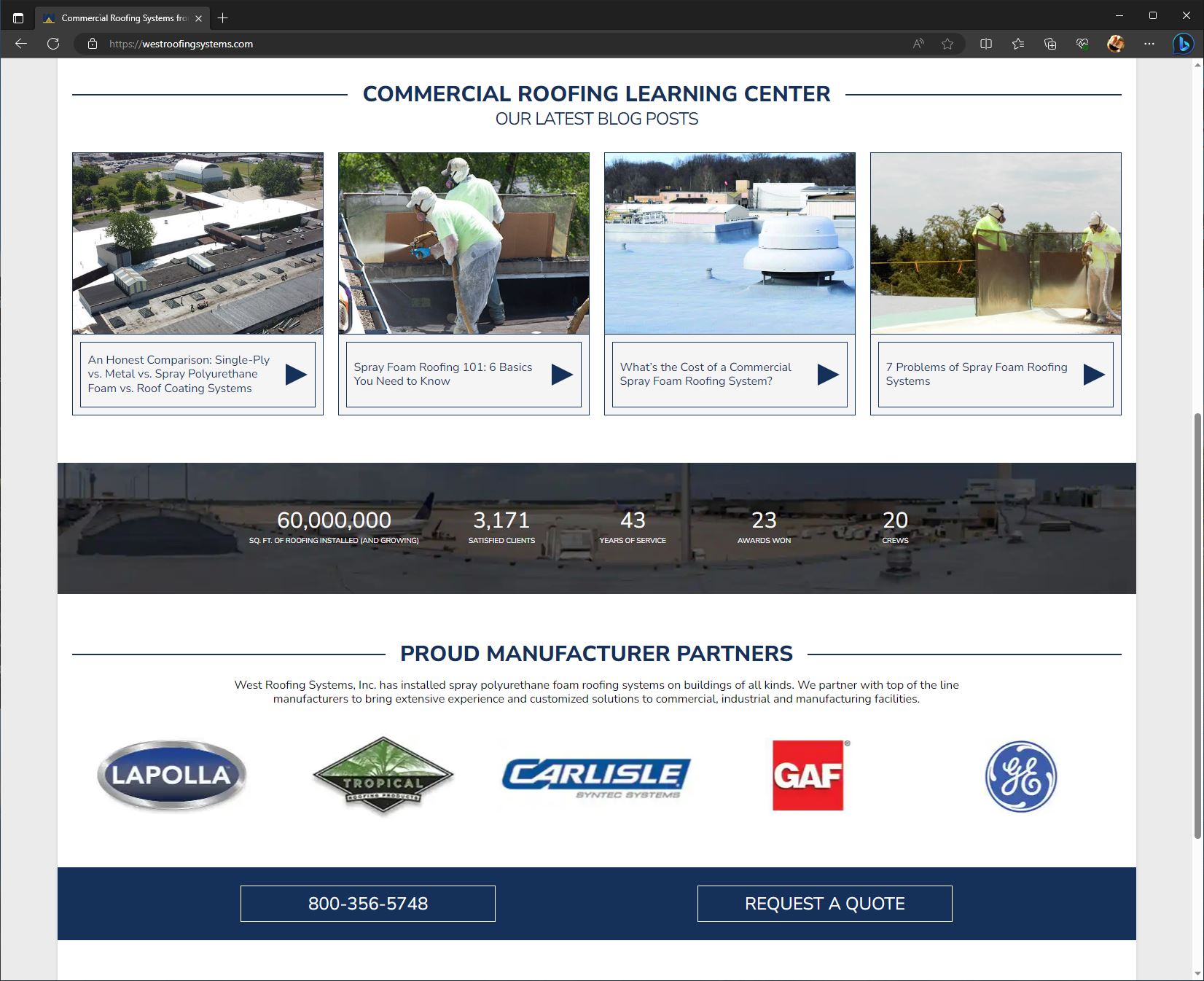Minimize the browser window
Screen dimensions: 1204x981
[x=1119, y=15]
